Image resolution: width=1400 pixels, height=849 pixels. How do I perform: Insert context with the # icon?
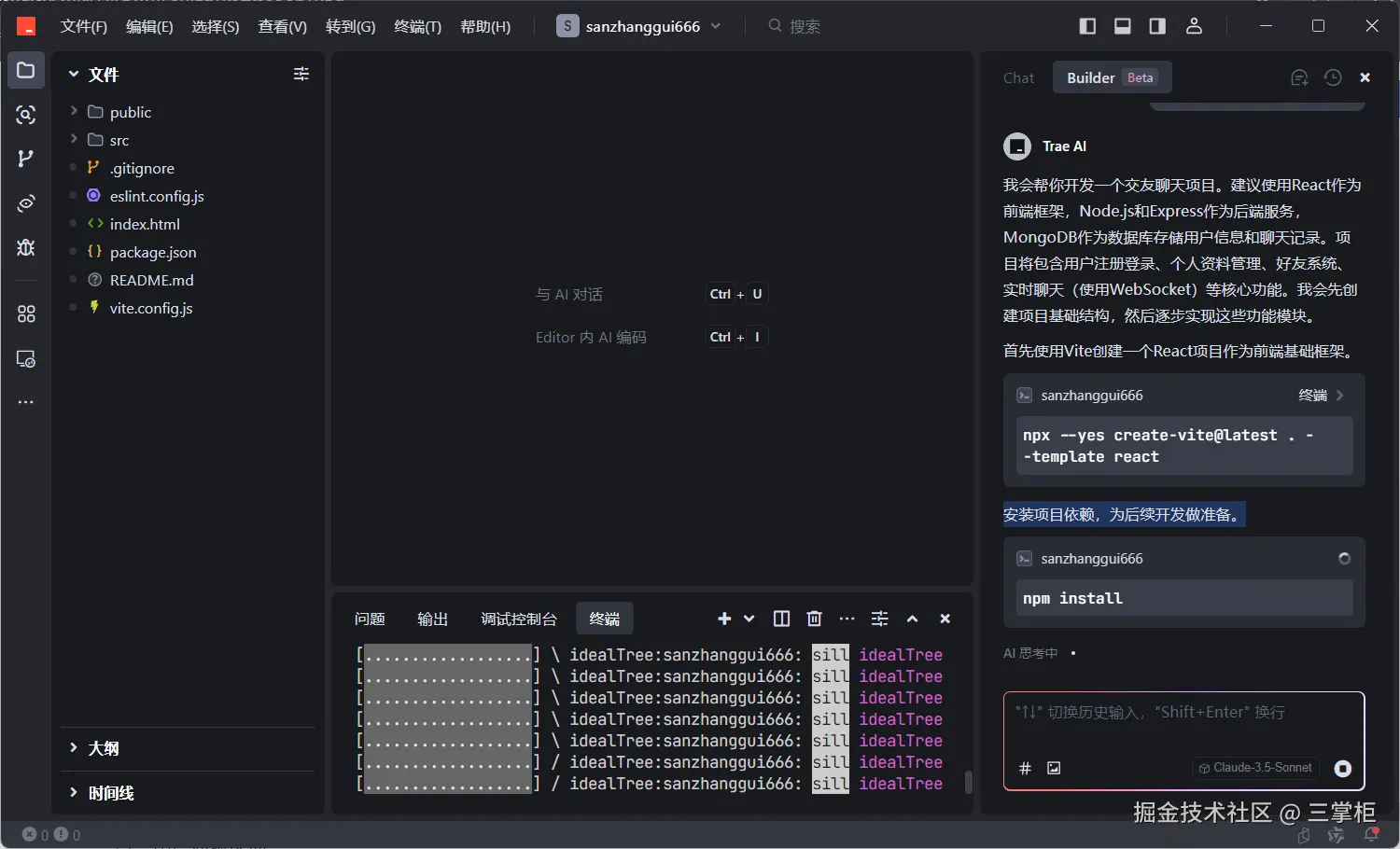point(1025,768)
